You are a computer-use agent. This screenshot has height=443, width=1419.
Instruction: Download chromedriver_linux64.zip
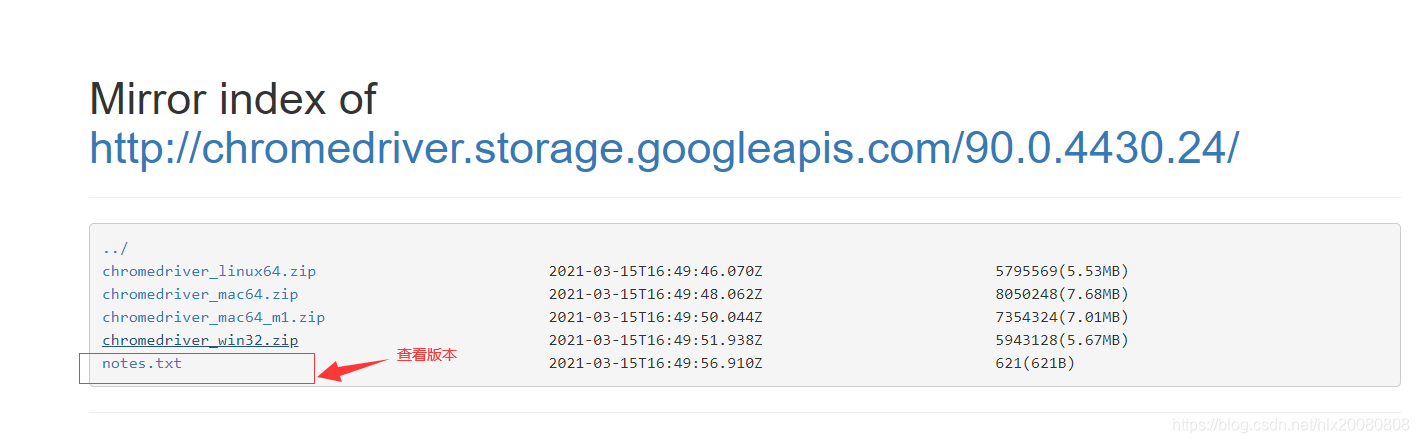209,271
